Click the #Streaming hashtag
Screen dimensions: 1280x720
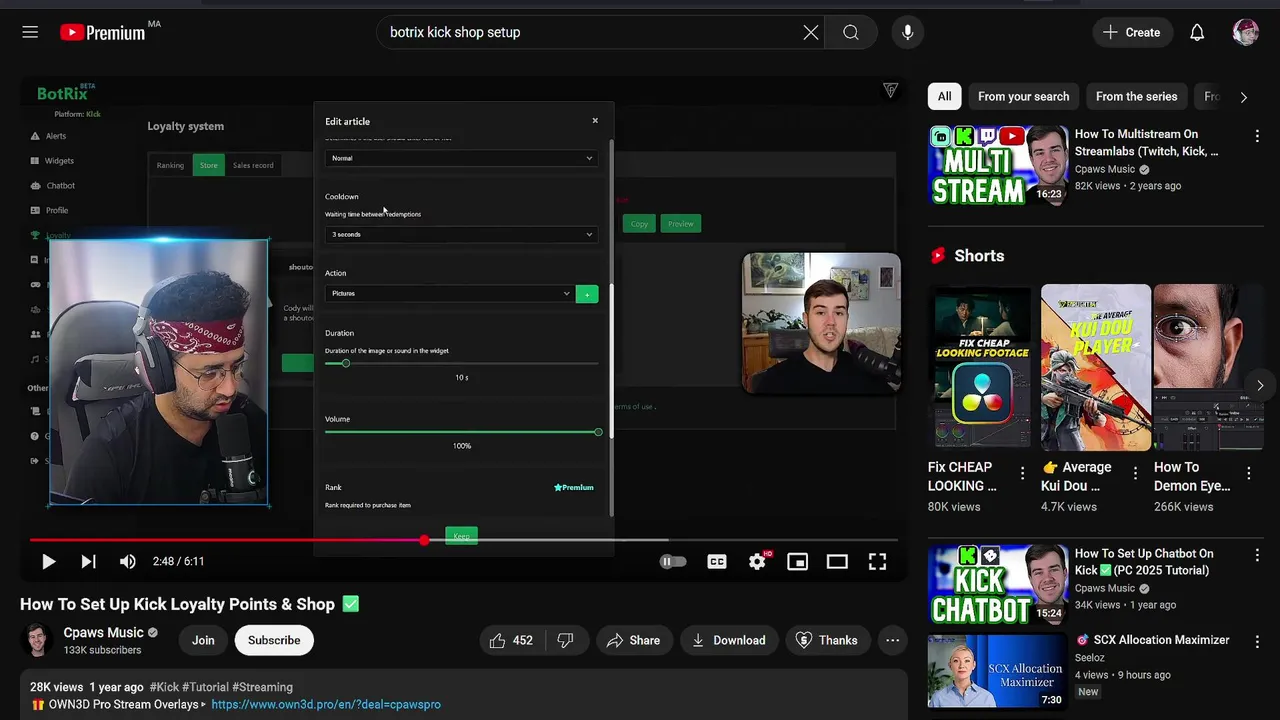262,687
